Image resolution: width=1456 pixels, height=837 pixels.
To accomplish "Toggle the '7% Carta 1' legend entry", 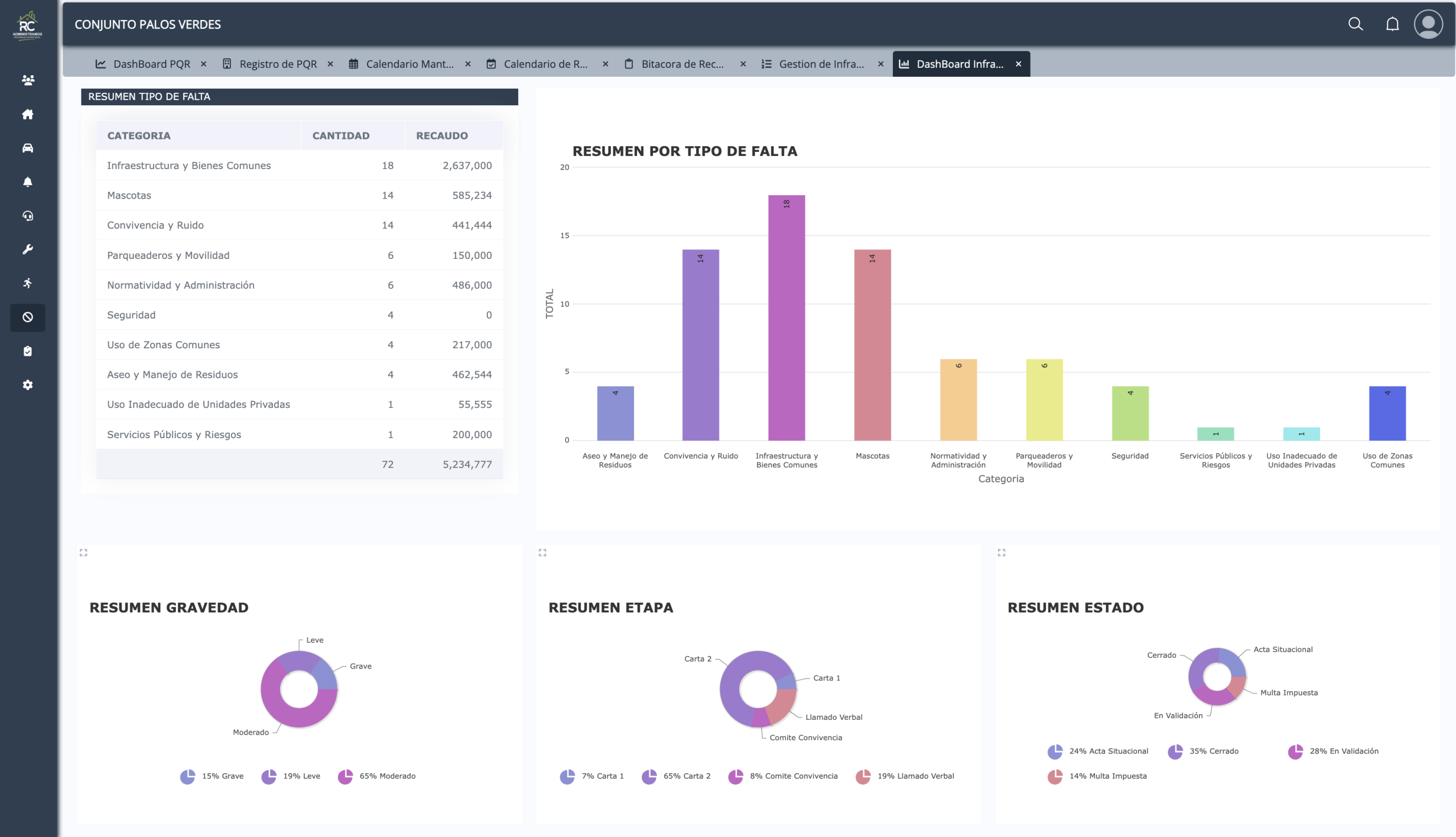I will pyautogui.click(x=592, y=776).
